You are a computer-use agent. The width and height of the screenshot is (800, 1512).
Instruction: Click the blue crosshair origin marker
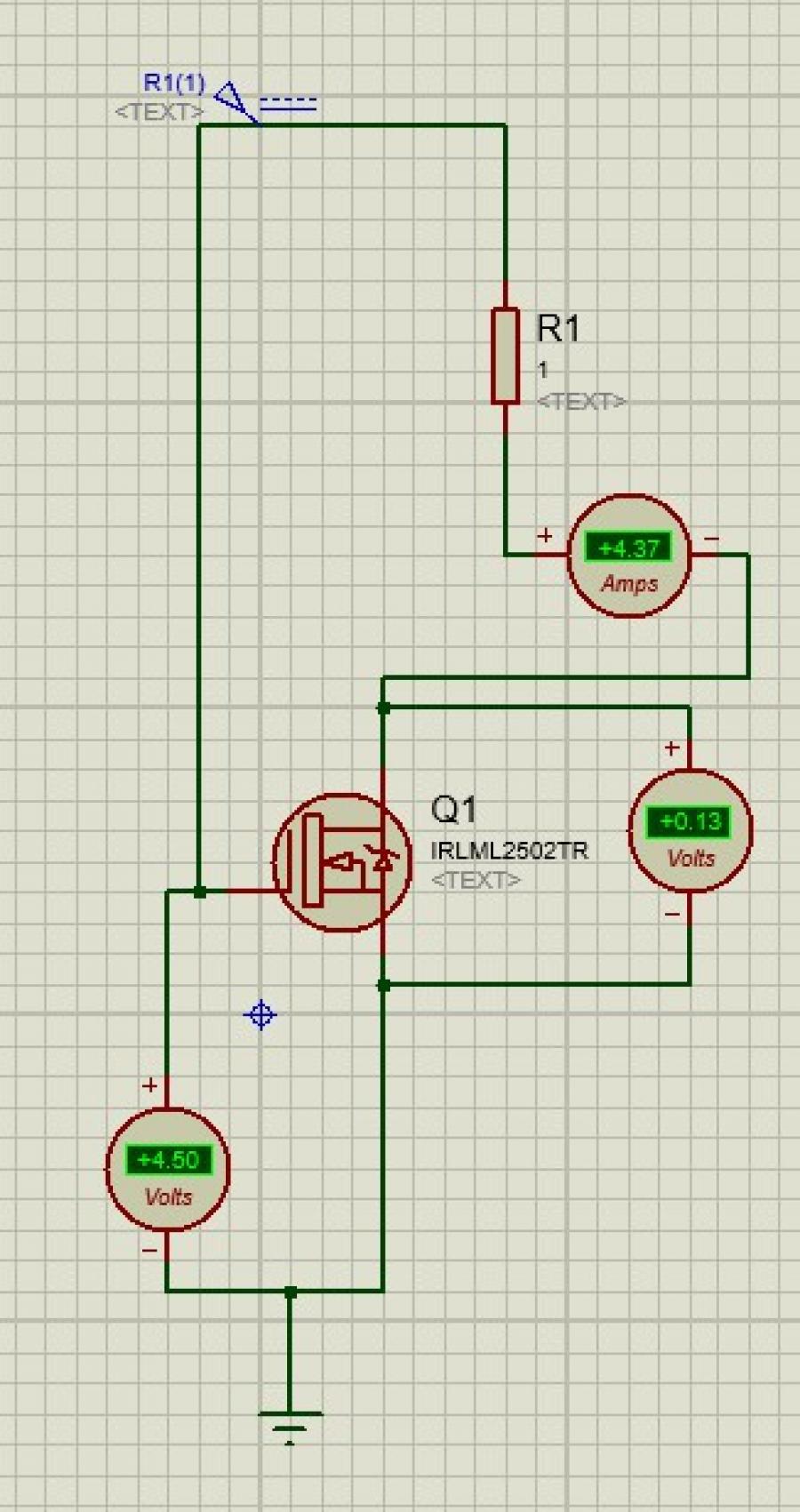[260, 1014]
